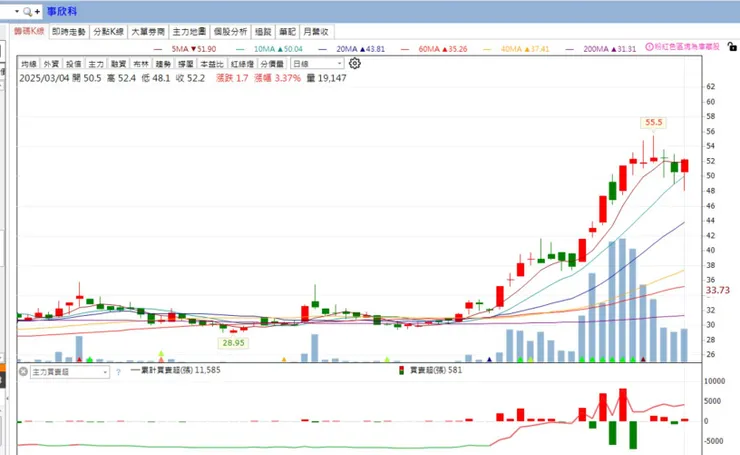This screenshot has width=740, height=455.
Task: Toggle the 主力 overlay button
Action: [x=96, y=64]
